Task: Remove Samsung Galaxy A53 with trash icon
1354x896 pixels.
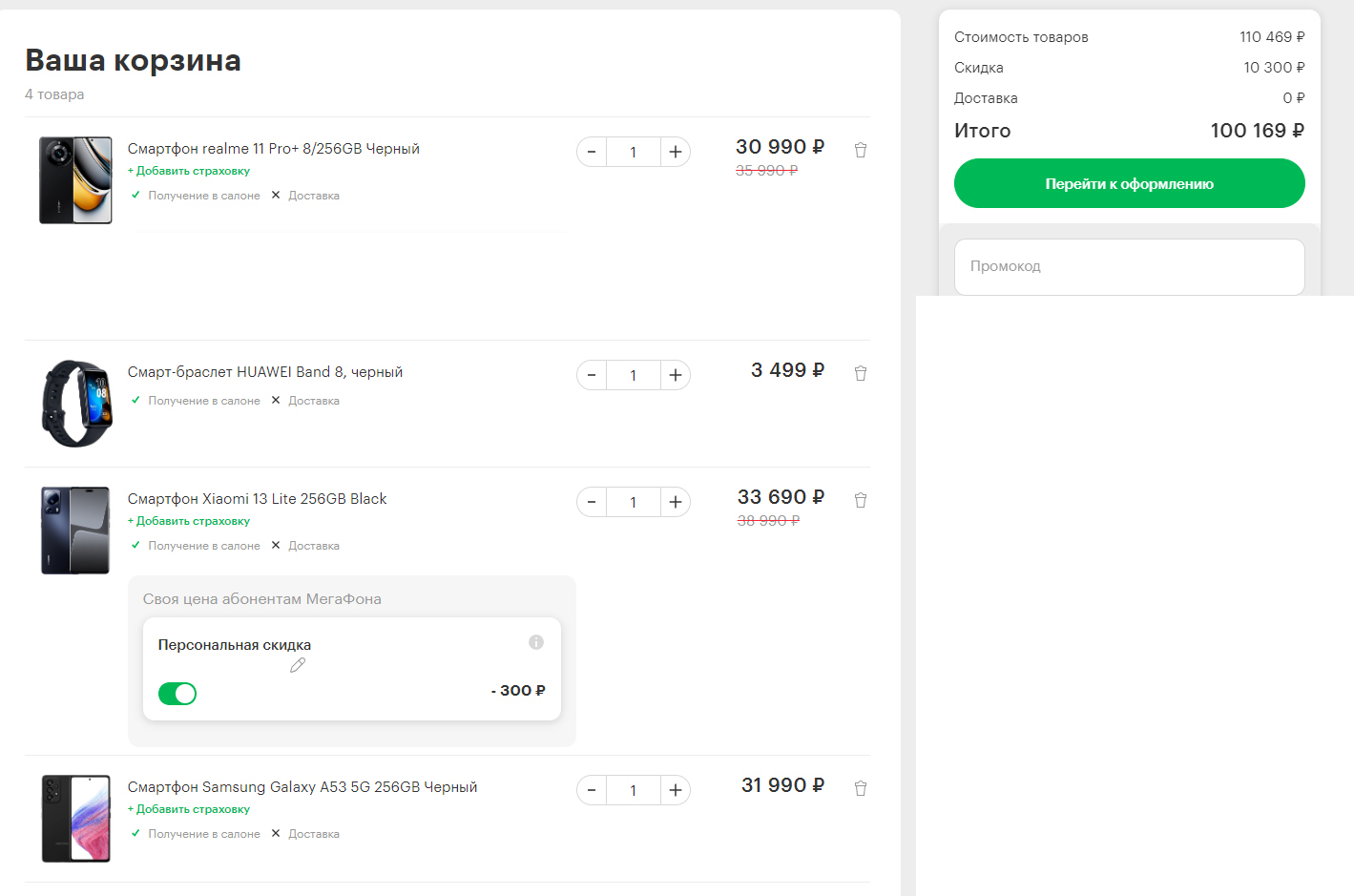Action: 861,788
